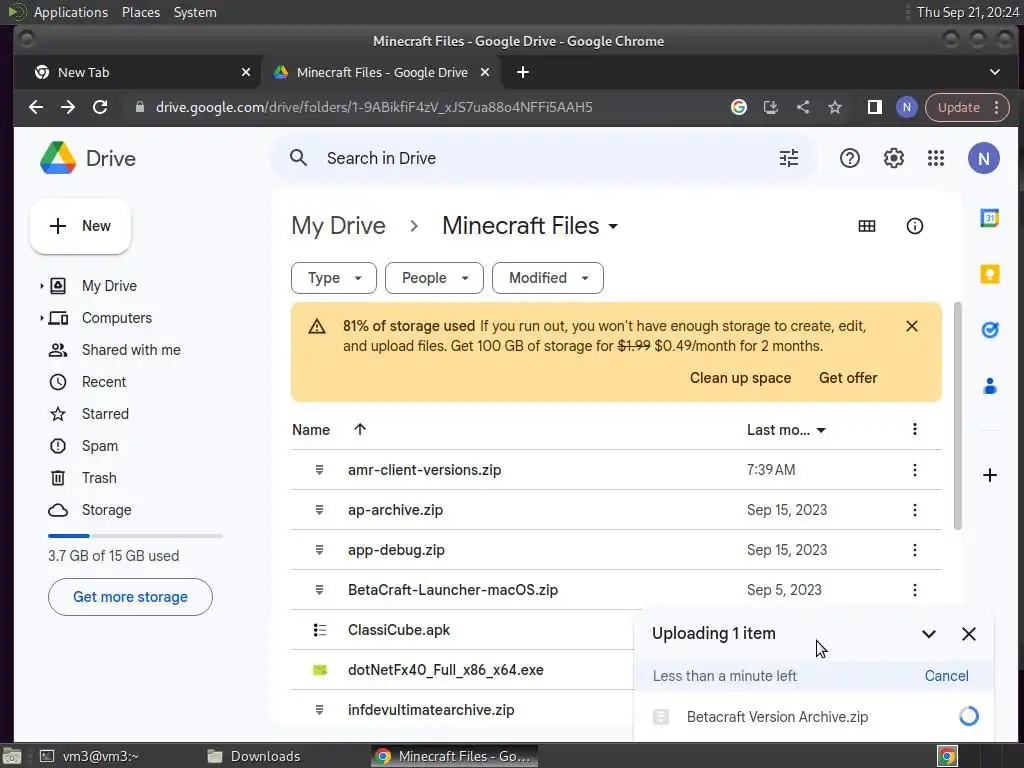This screenshot has width=1024, height=768.
Task: Open Google Keep side panel icon
Action: click(989, 274)
